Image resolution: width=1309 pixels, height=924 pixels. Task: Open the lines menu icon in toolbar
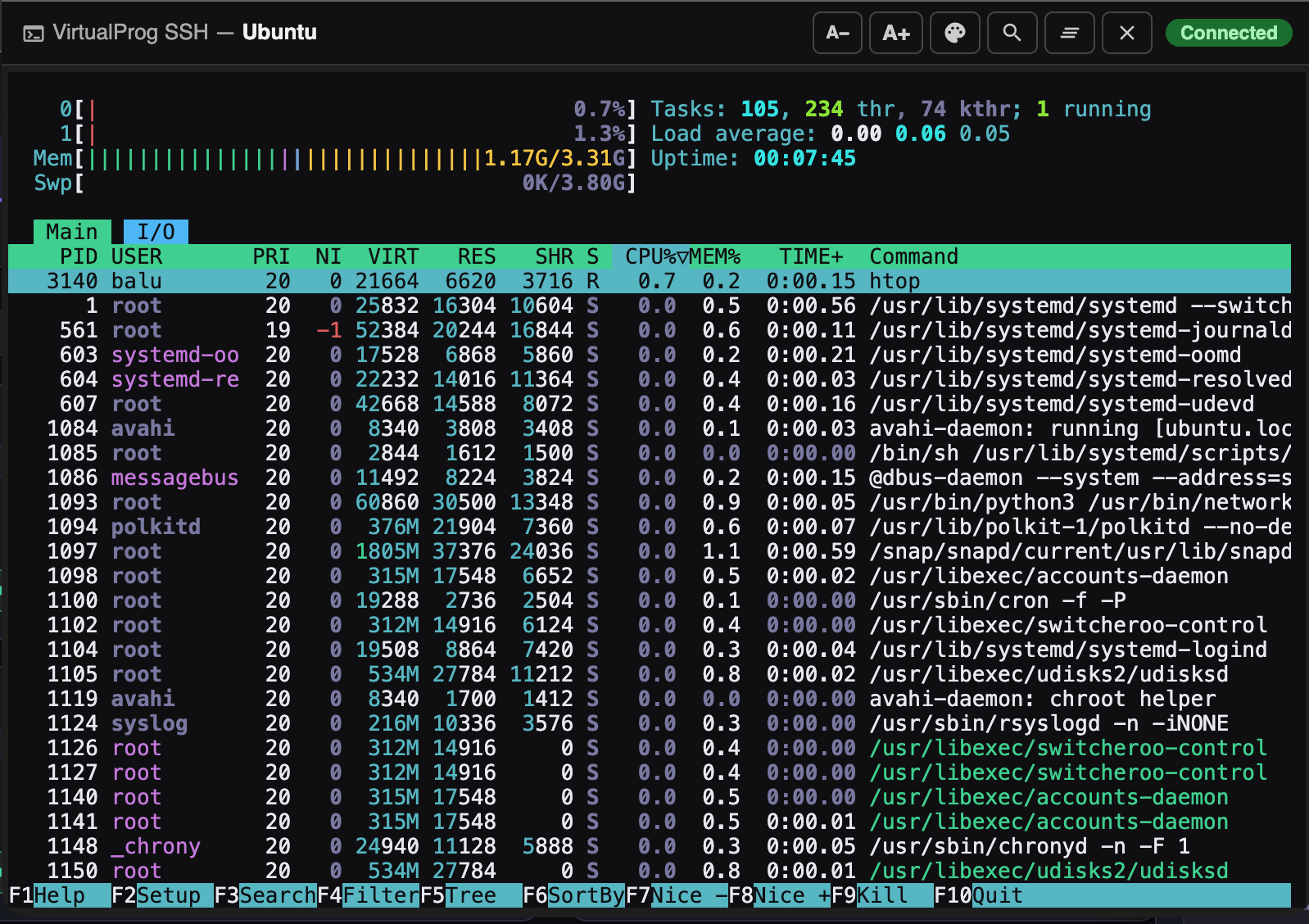1070,33
